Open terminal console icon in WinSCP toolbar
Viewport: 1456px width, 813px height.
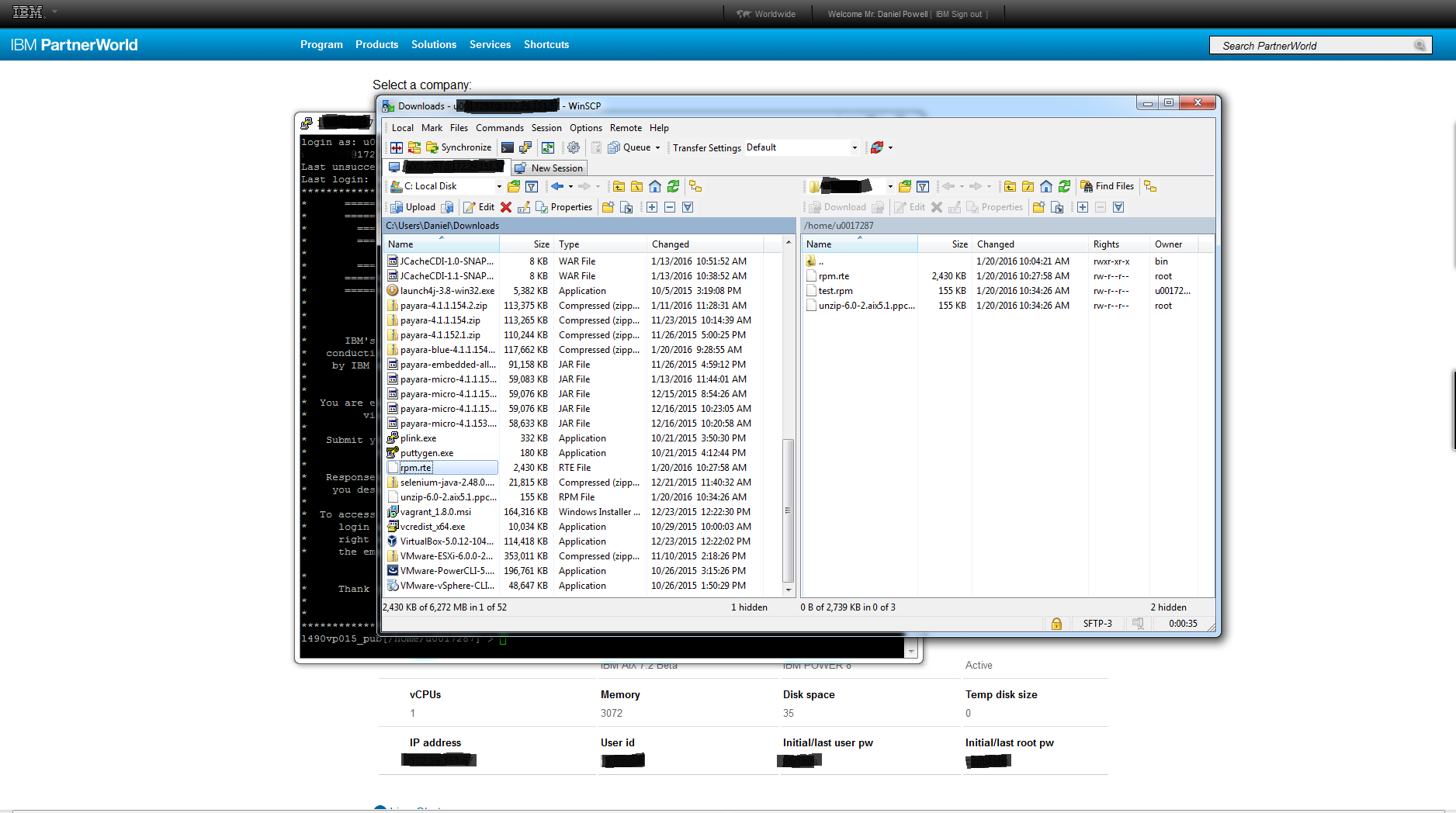tap(508, 147)
